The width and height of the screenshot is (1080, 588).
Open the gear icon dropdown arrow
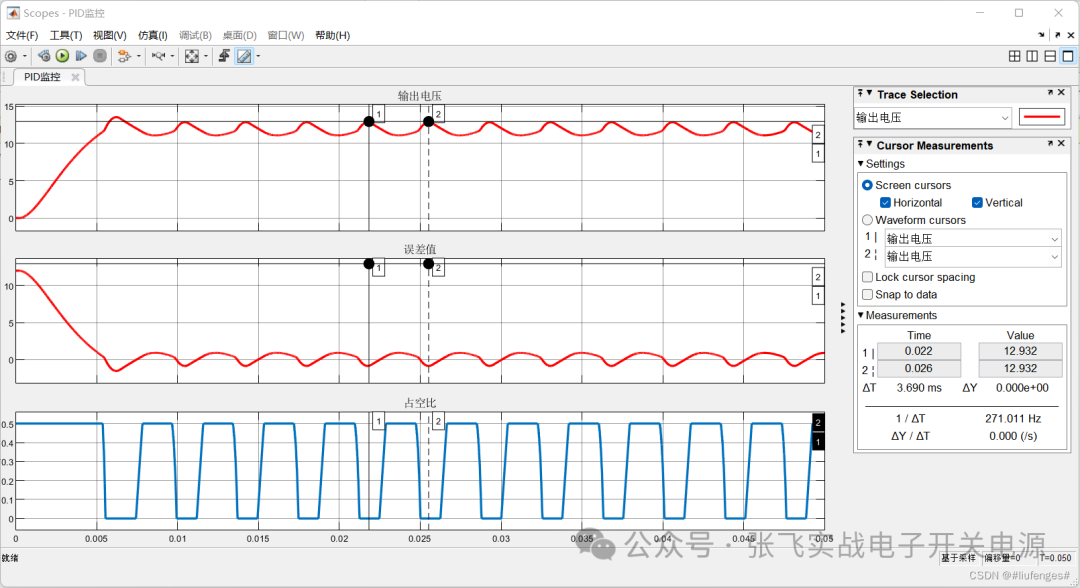point(25,56)
